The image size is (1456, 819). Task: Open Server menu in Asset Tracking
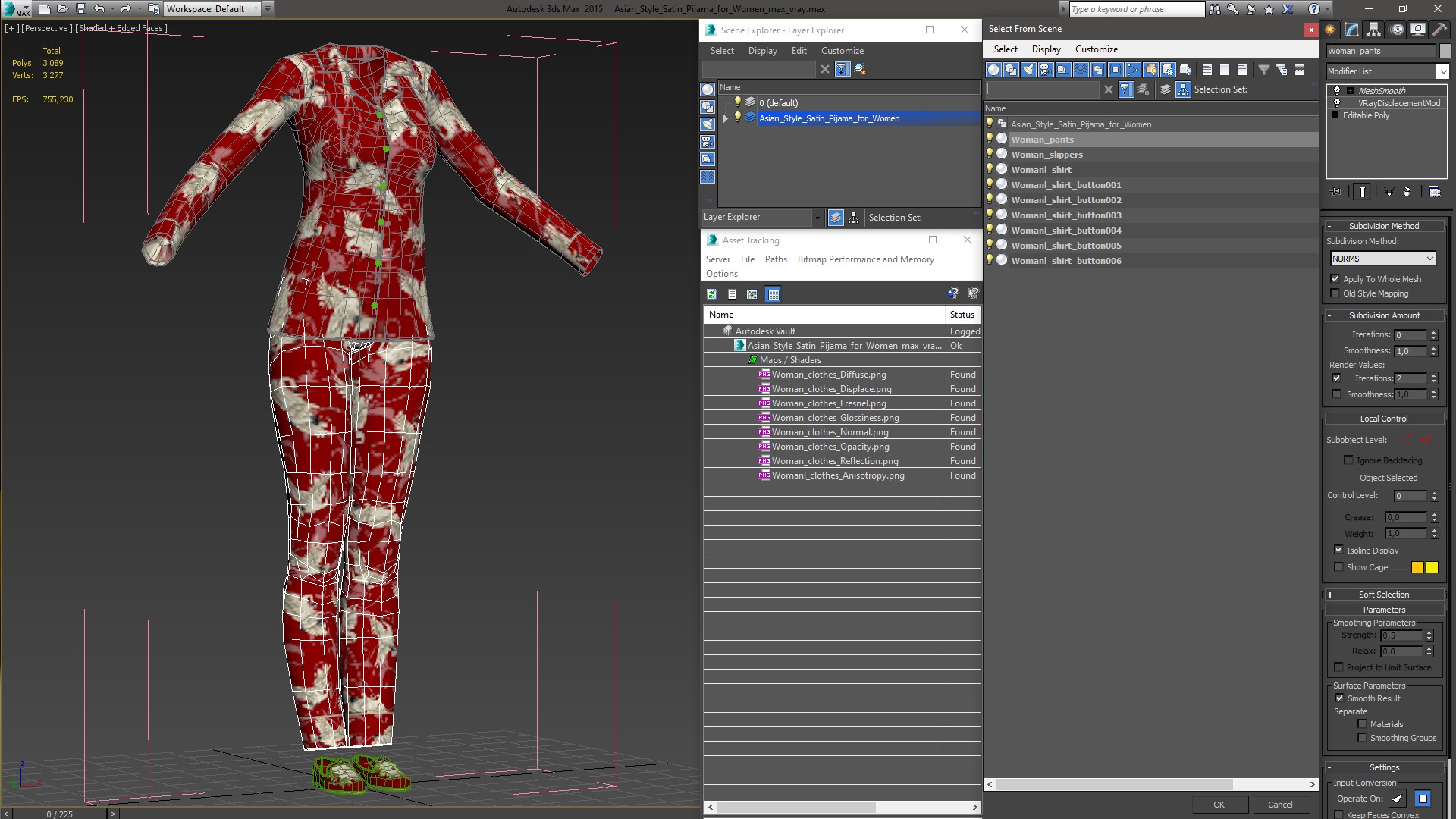(x=717, y=259)
